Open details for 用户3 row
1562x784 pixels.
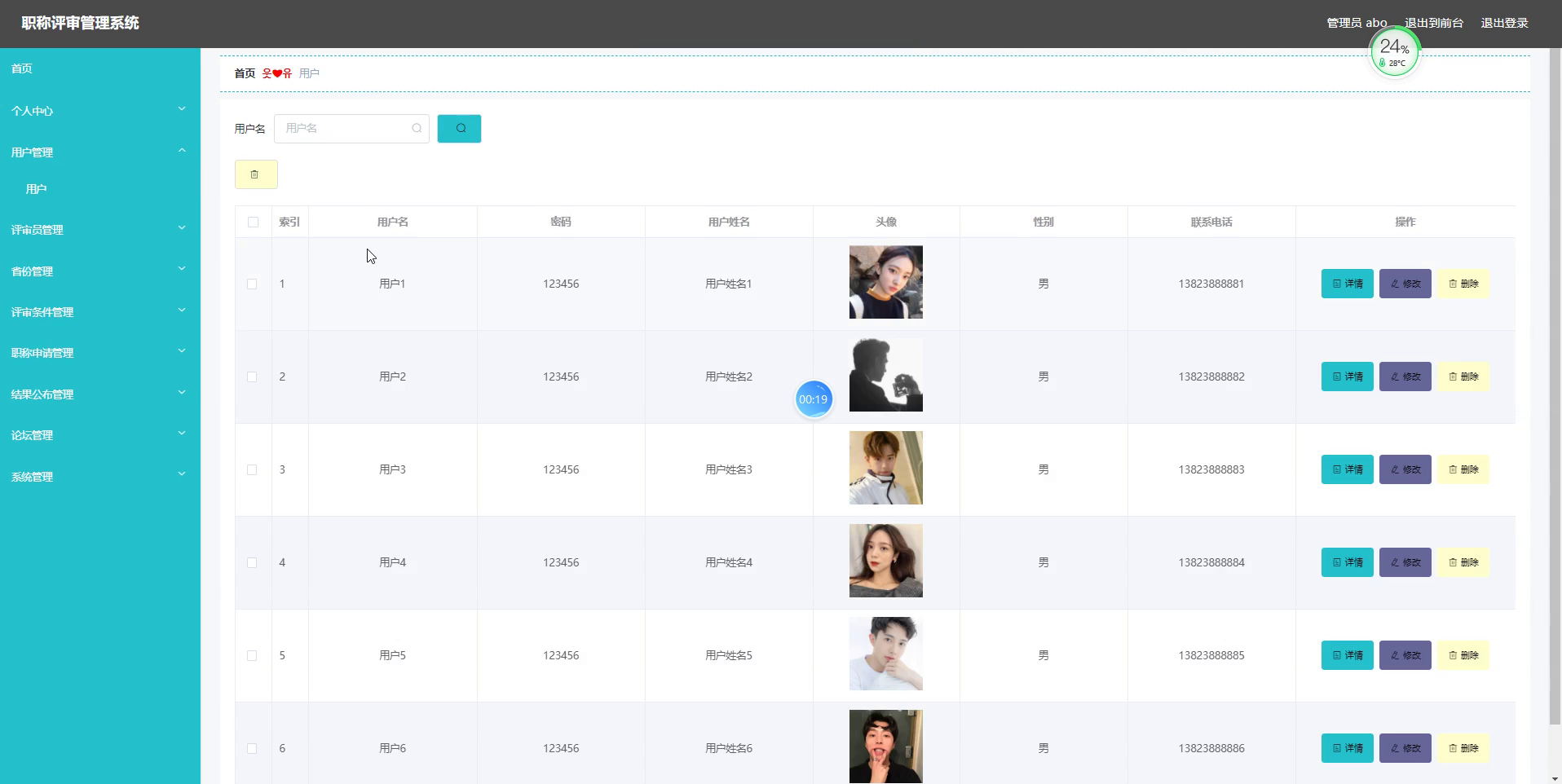pyautogui.click(x=1347, y=469)
